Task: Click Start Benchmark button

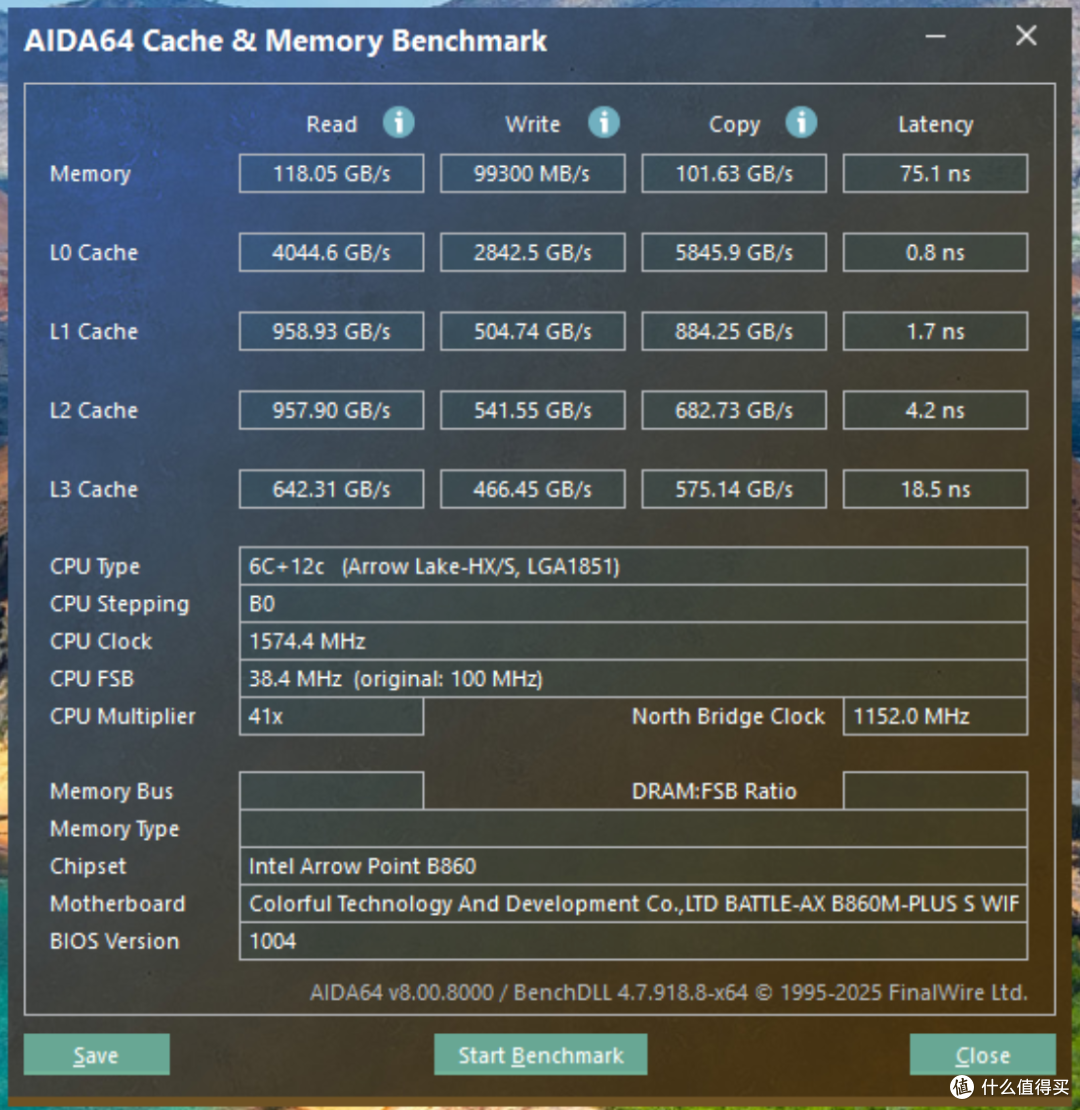Action: point(541,1054)
